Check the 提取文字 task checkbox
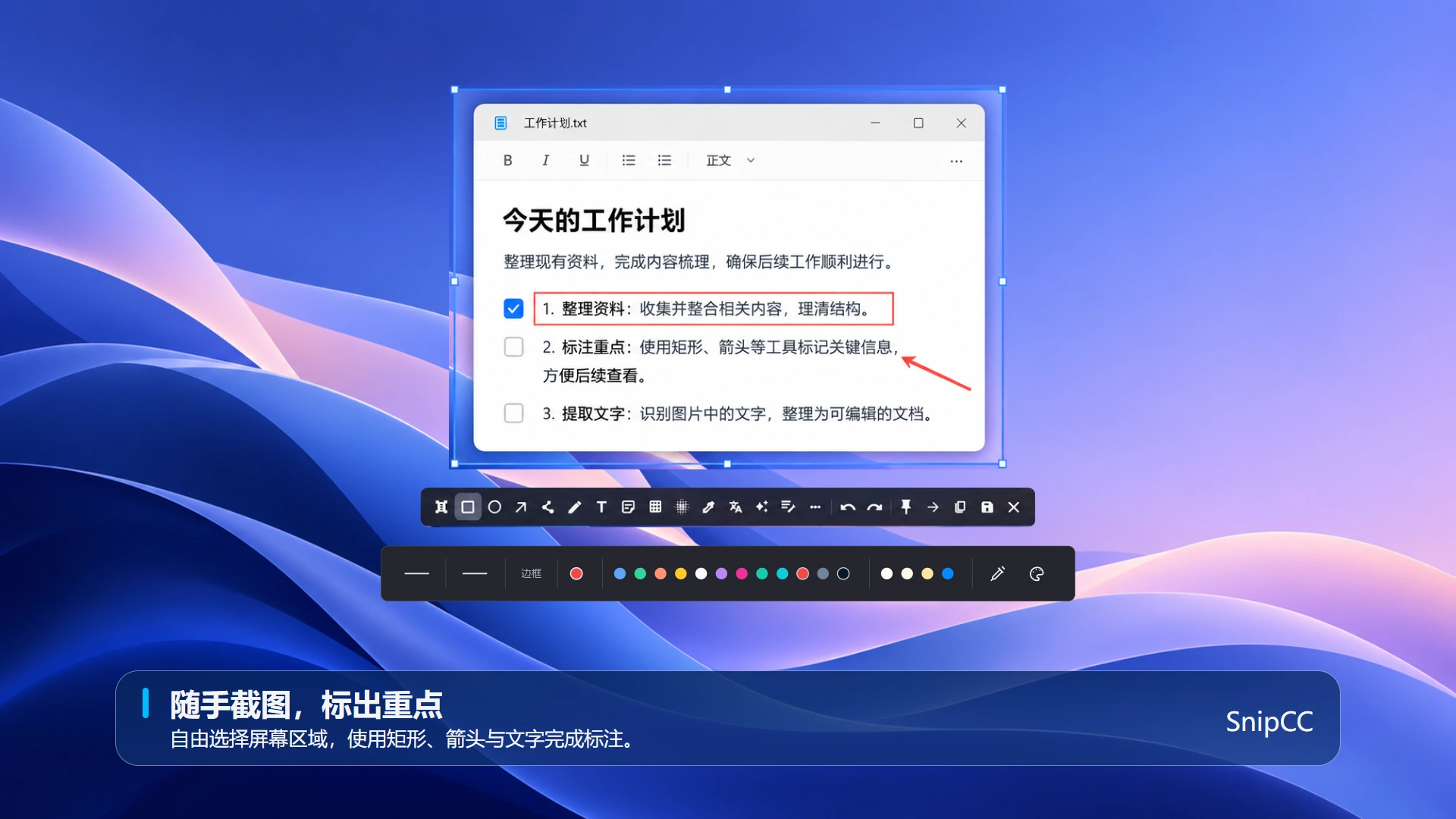 (x=513, y=413)
